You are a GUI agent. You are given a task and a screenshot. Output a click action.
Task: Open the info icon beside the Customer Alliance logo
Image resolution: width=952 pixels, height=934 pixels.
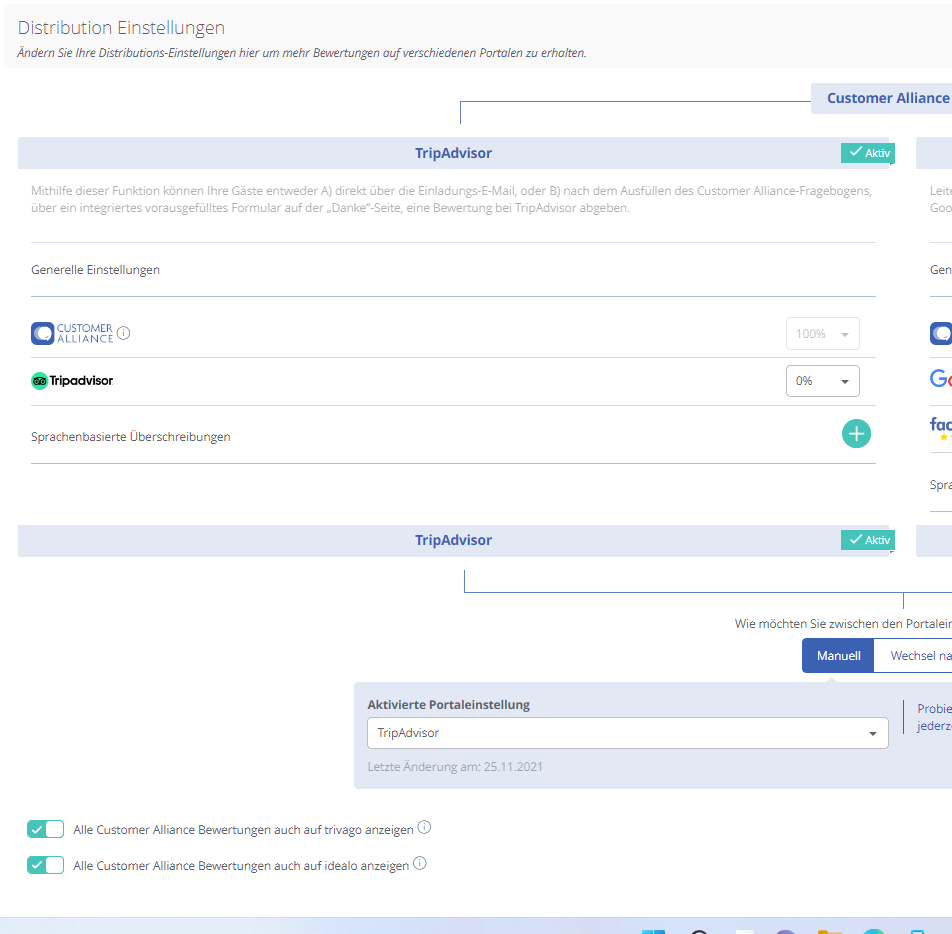tap(124, 333)
